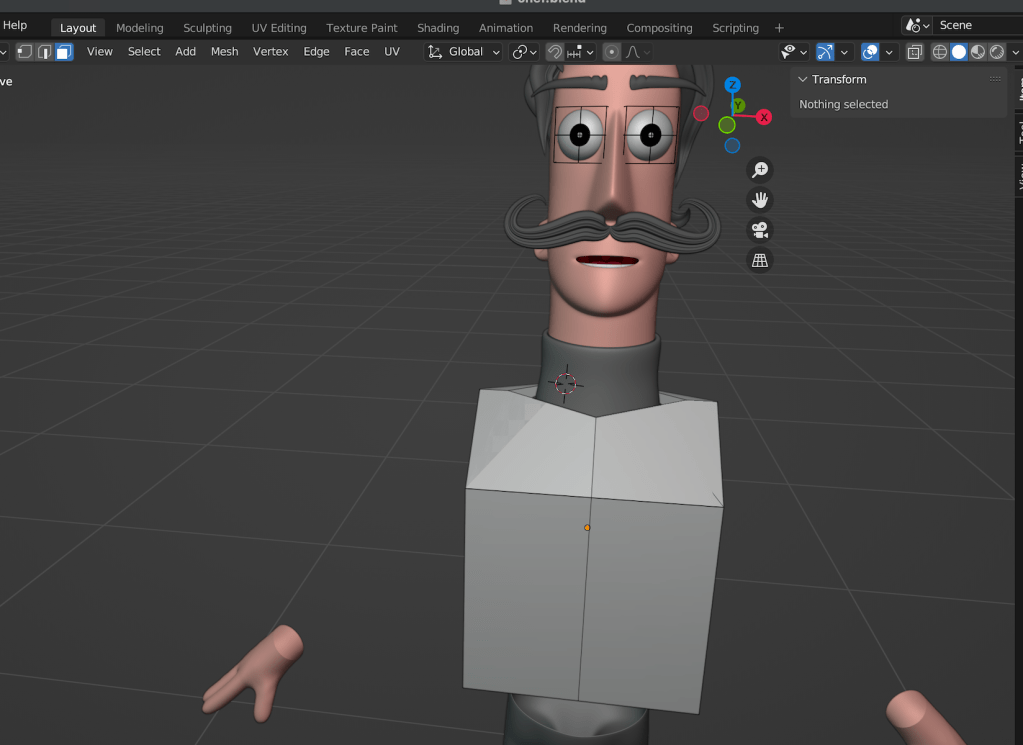Viewport: 1023px width, 745px height.
Task: Switch to the Sculpting workspace tab
Action: coord(207,28)
